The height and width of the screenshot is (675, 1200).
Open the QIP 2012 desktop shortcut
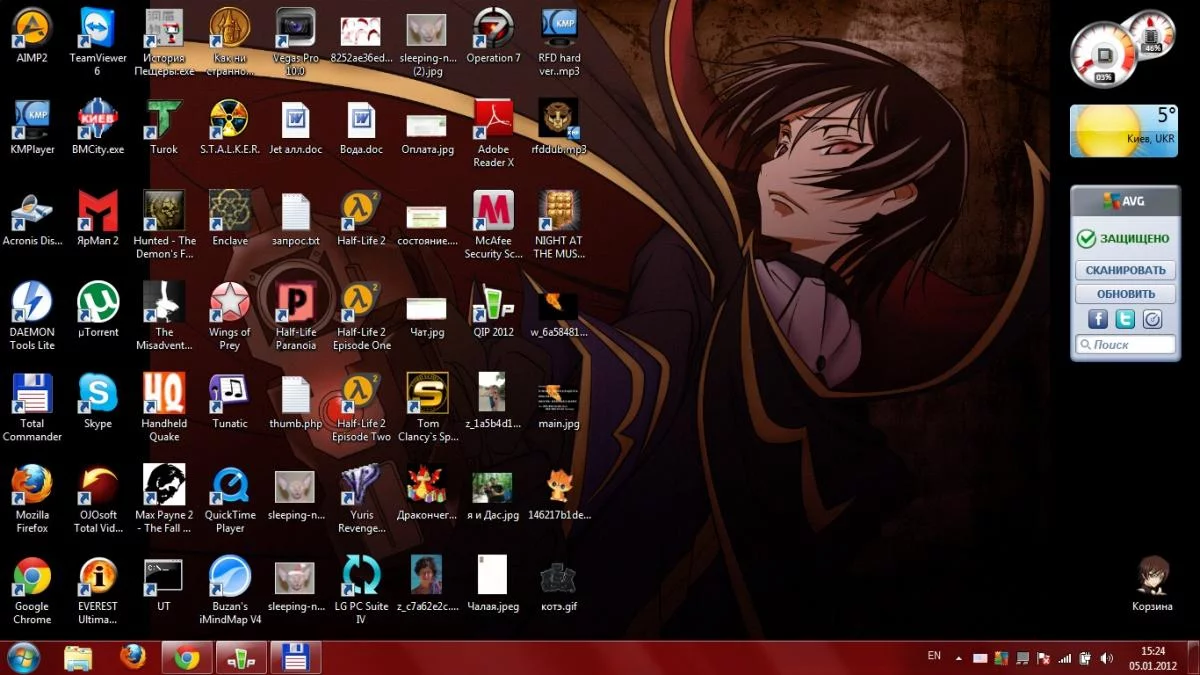tap(493, 310)
